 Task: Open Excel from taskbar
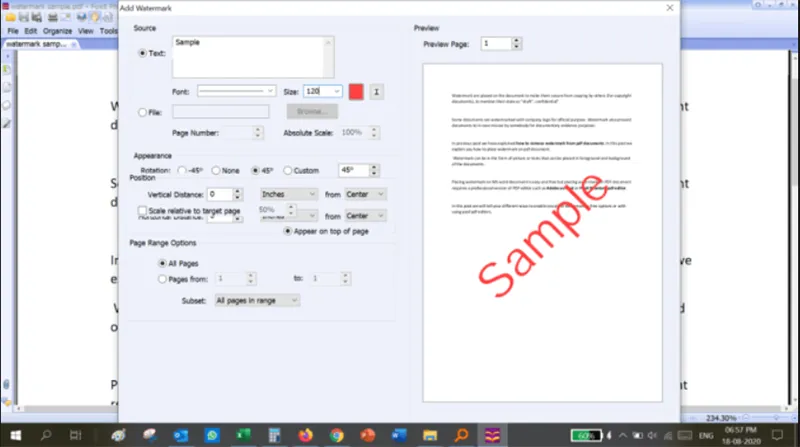(243, 435)
